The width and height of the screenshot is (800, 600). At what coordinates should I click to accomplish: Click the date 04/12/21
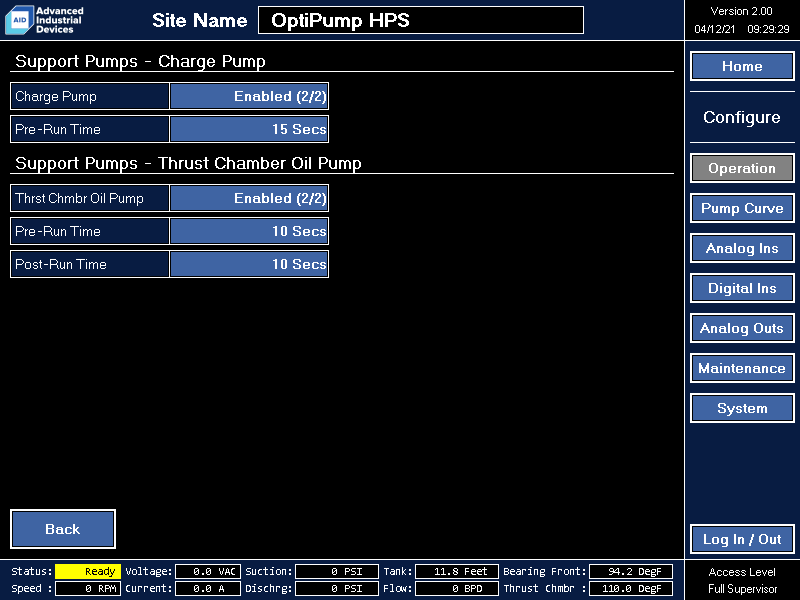pos(715,29)
